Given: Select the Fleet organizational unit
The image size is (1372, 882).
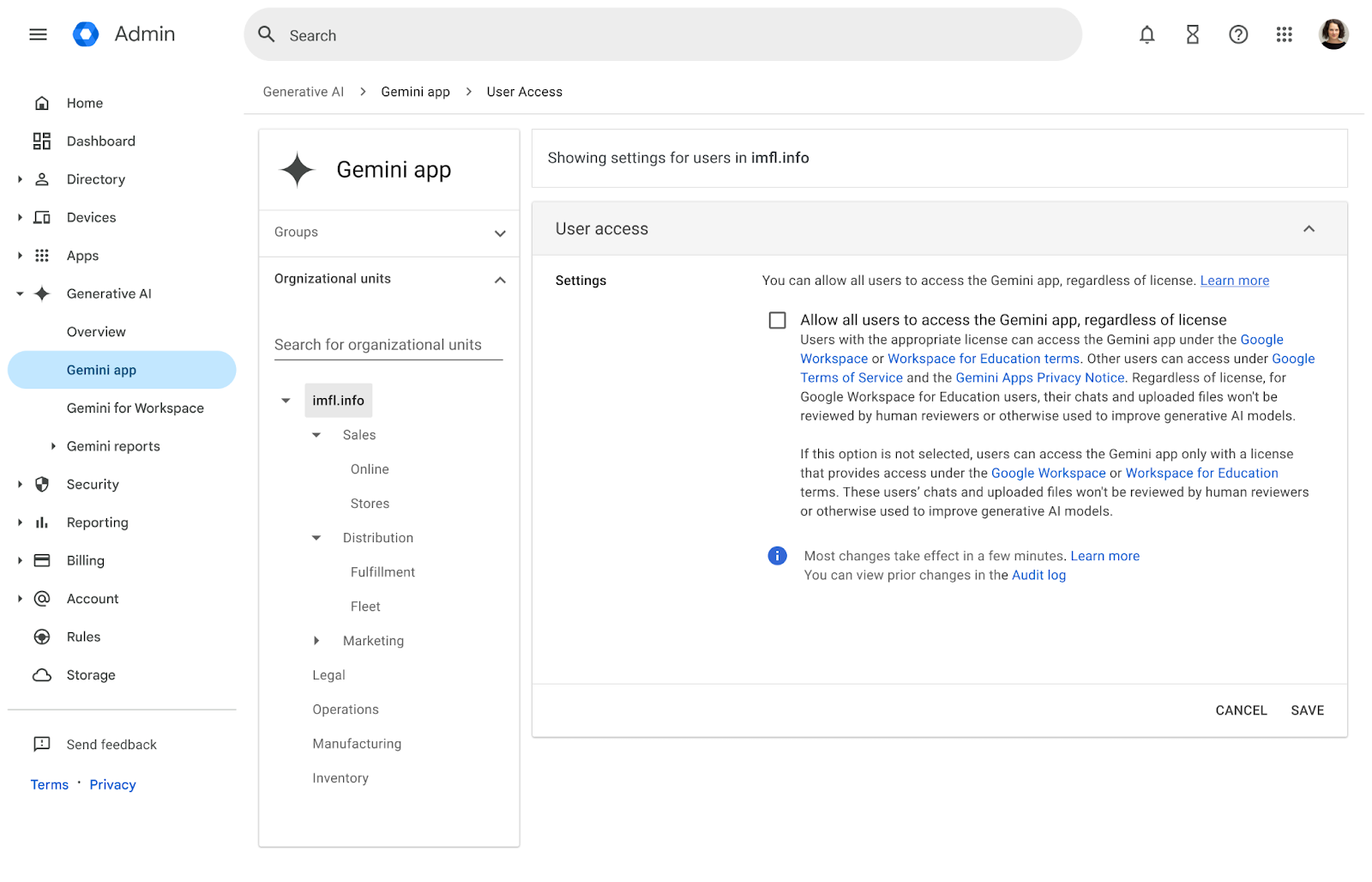Looking at the screenshot, I should click(x=365, y=607).
